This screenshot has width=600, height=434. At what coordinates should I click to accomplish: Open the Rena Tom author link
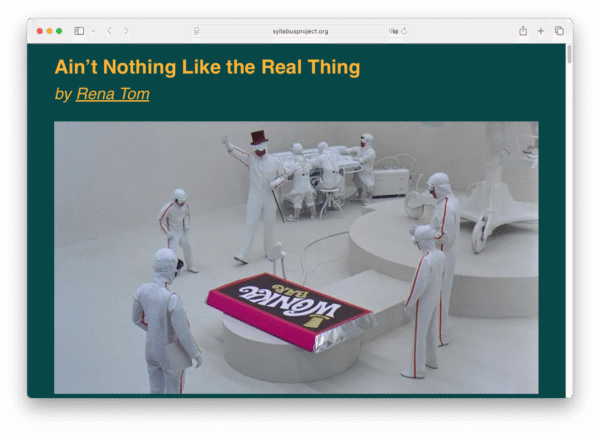112,94
